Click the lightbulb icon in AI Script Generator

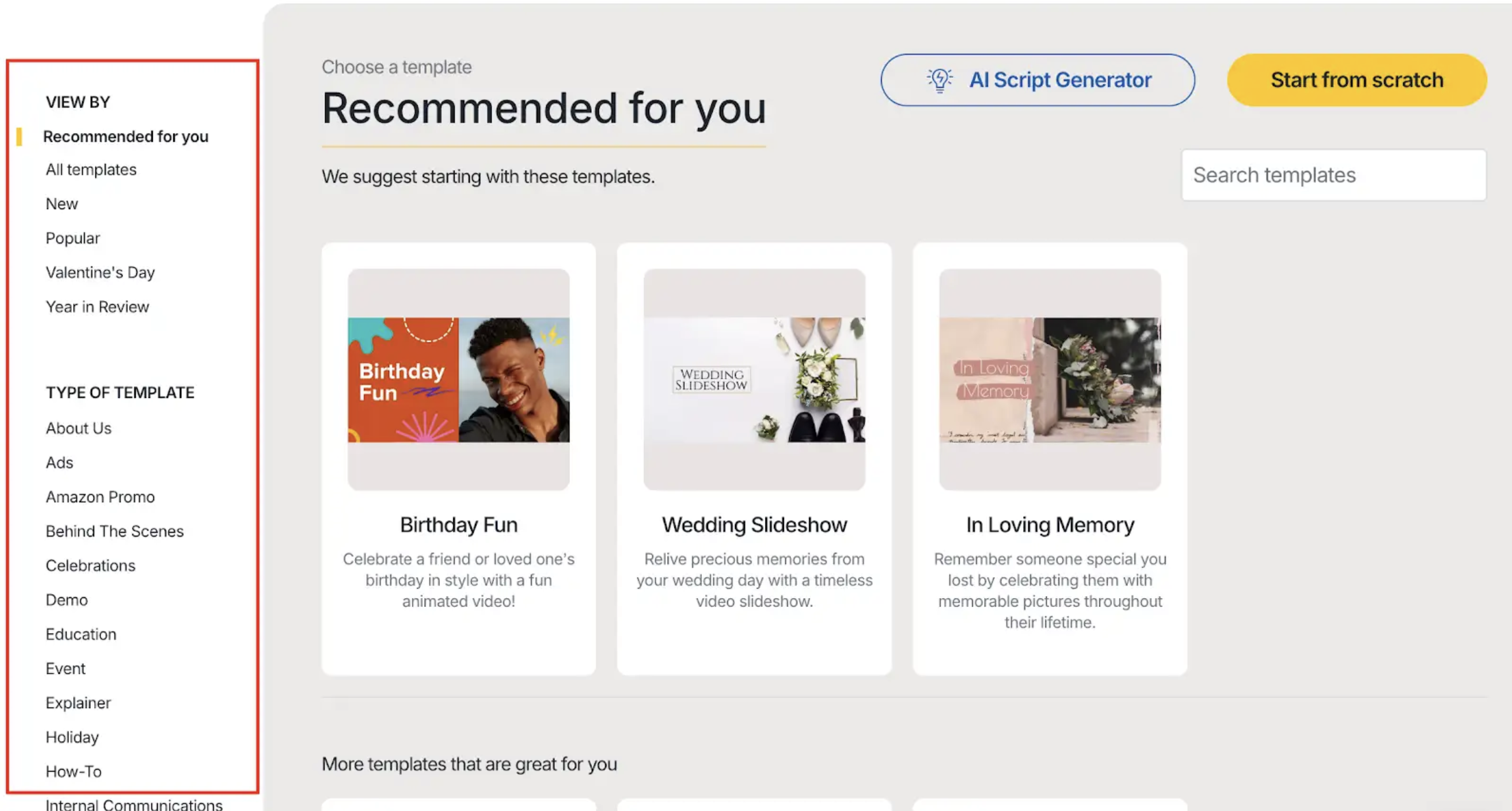[x=939, y=80]
